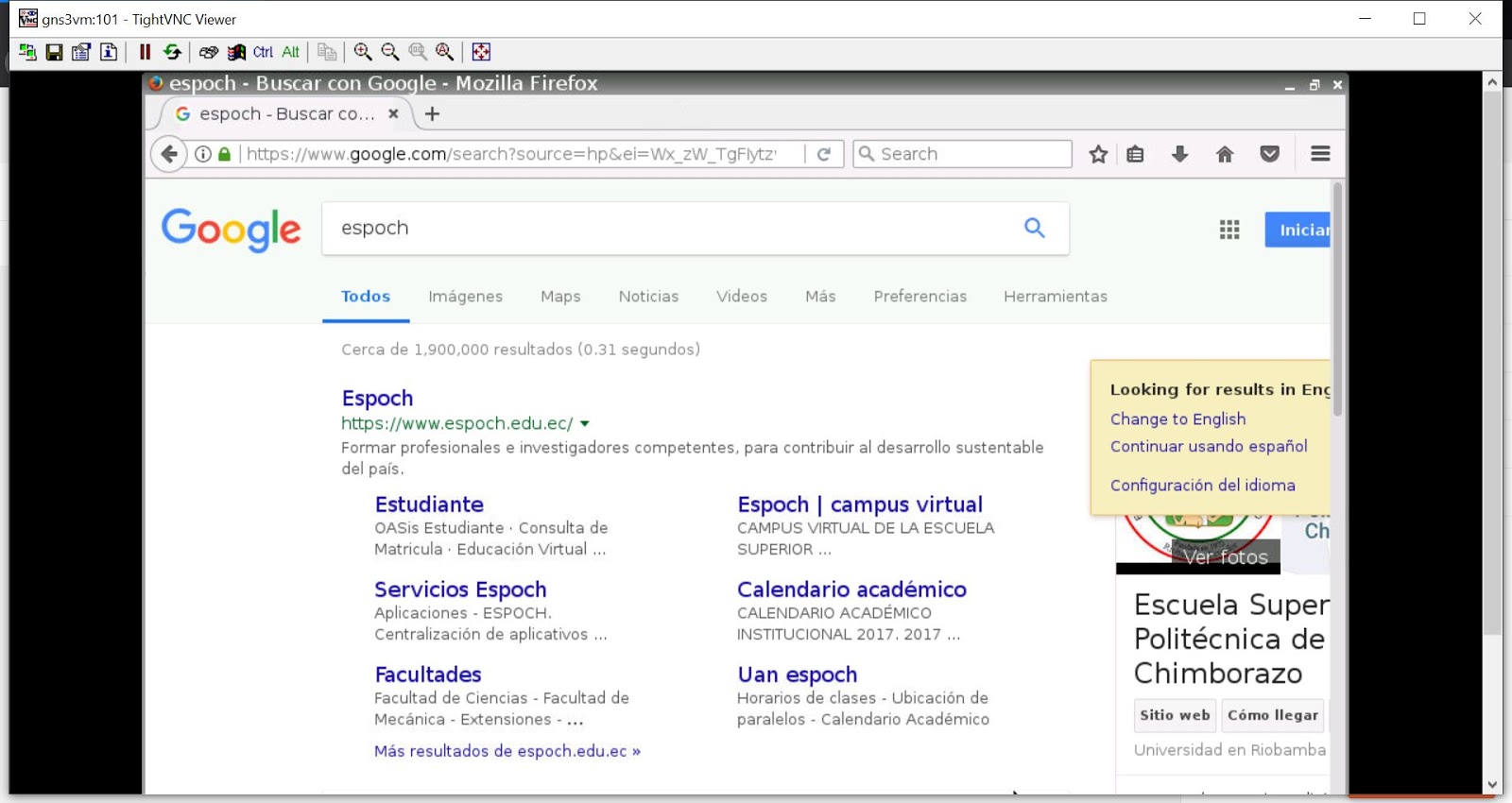Image resolution: width=1512 pixels, height=803 pixels.
Task: Switch to the Maps tab
Action: click(560, 297)
